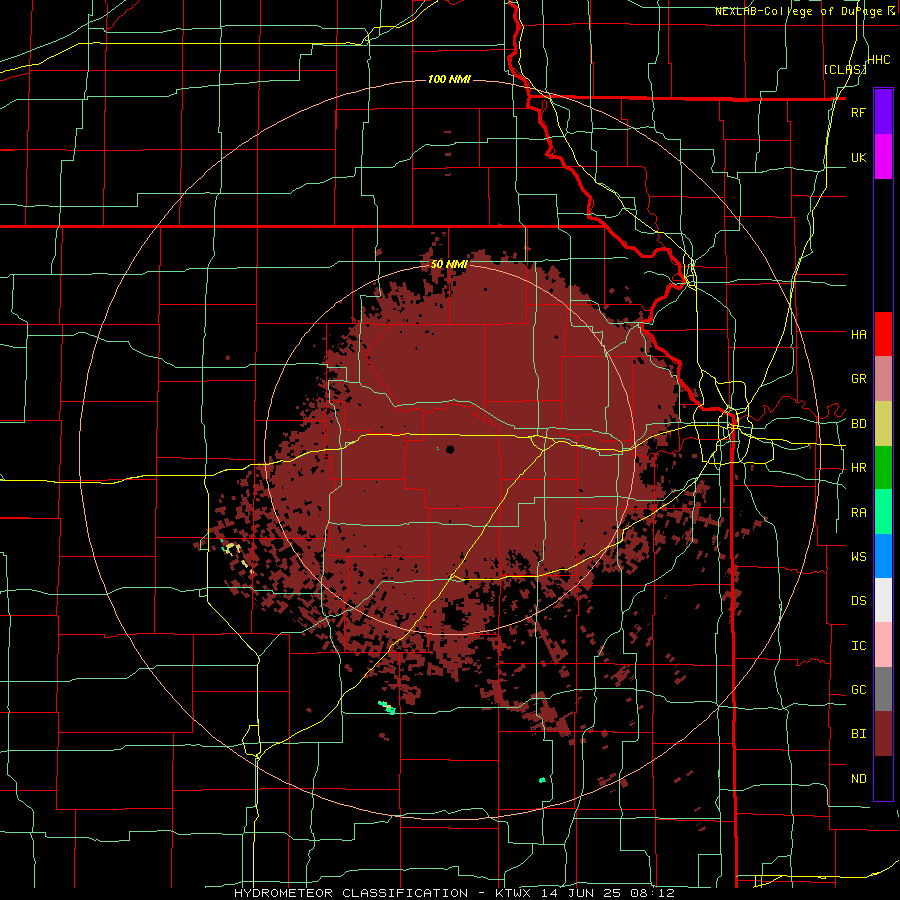Select the GR legend color block

click(883, 378)
